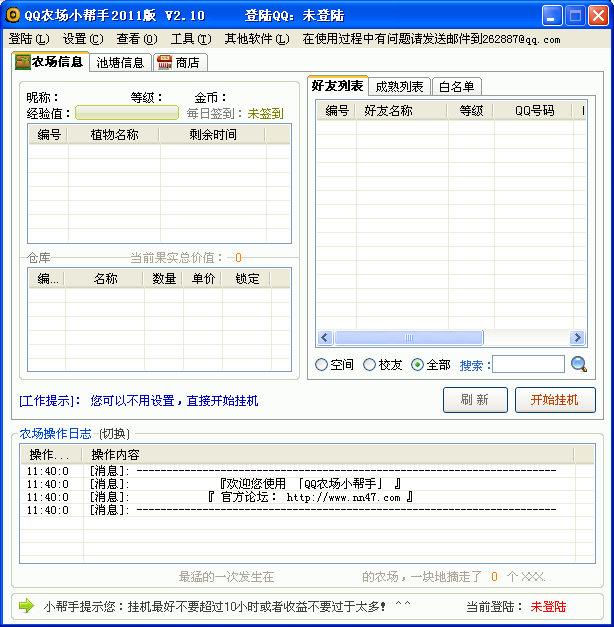Close the QQ农场小帮手 window
Screen dimensions: 614x627
598,16
